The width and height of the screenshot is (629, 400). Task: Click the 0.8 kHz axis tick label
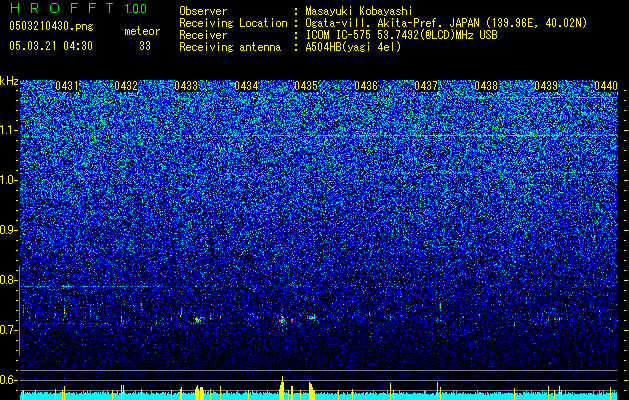[x=8, y=280]
